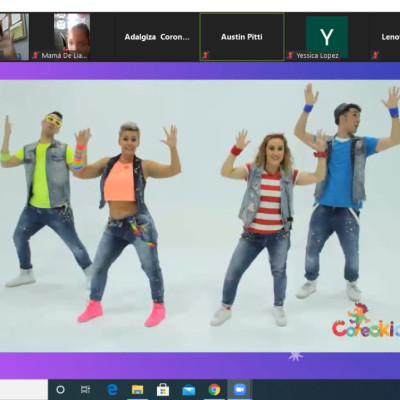Open Task View in the taskbar
This screenshot has height=400, width=400.
[x=85, y=389]
